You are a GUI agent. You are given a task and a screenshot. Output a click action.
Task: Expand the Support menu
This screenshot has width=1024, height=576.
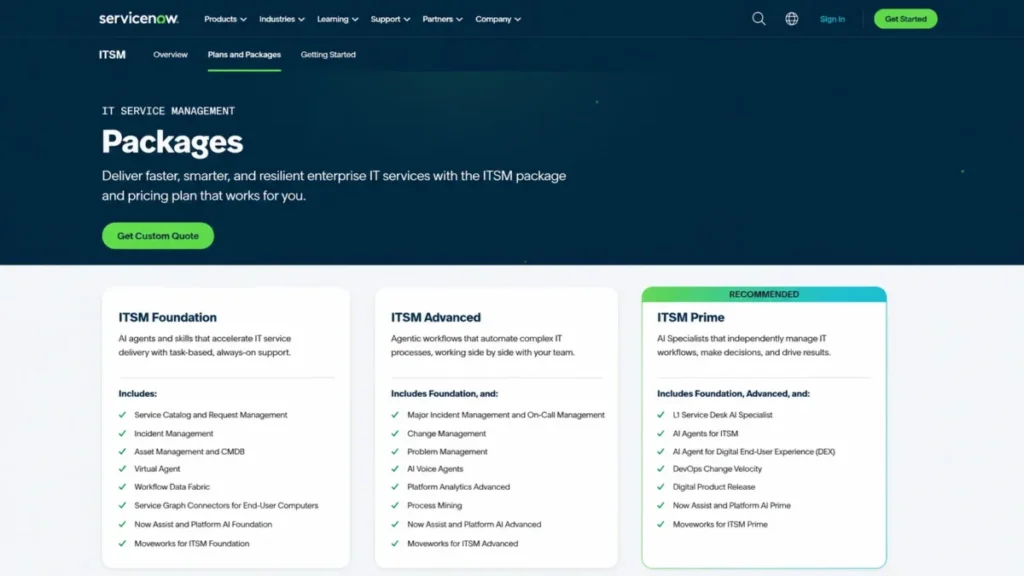[390, 19]
